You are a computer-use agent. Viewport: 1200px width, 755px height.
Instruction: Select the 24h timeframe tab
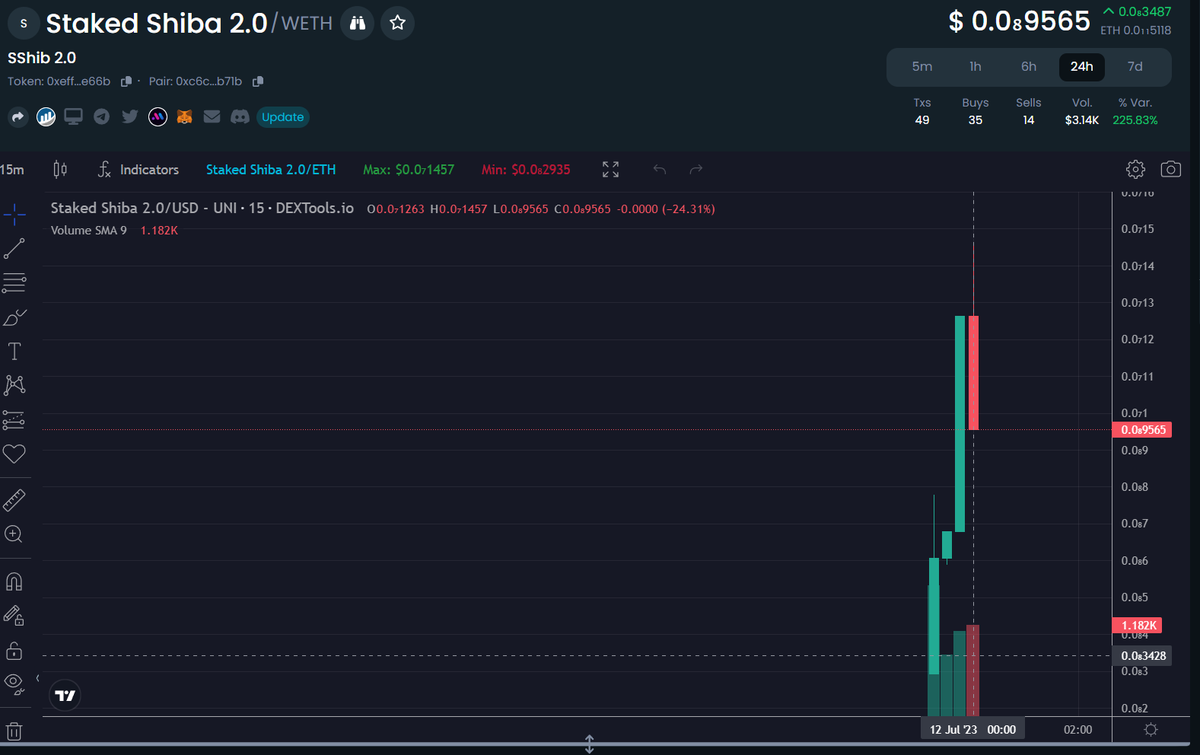(1082, 67)
